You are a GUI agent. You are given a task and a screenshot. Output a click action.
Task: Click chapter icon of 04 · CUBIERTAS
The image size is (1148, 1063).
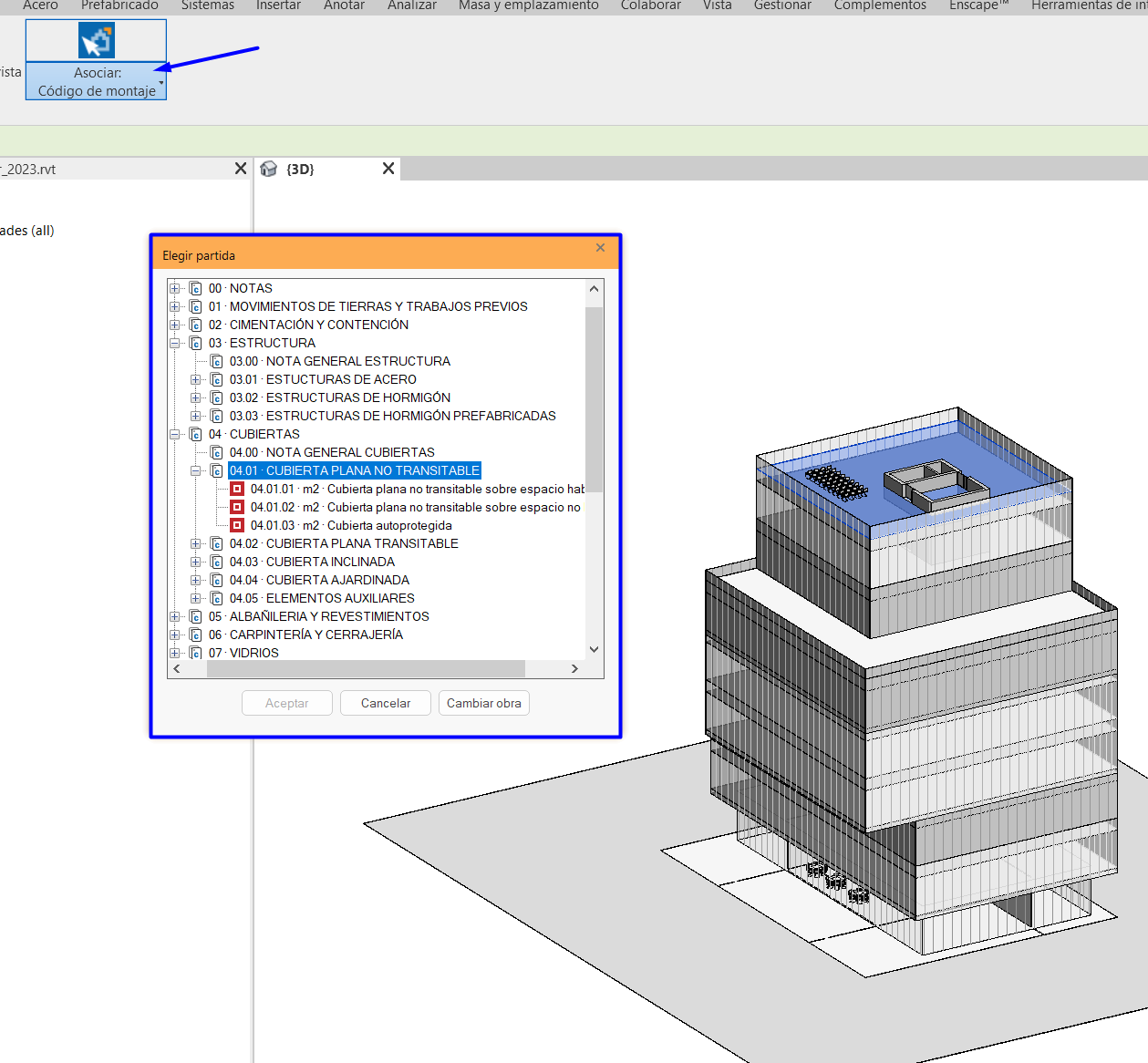click(195, 434)
